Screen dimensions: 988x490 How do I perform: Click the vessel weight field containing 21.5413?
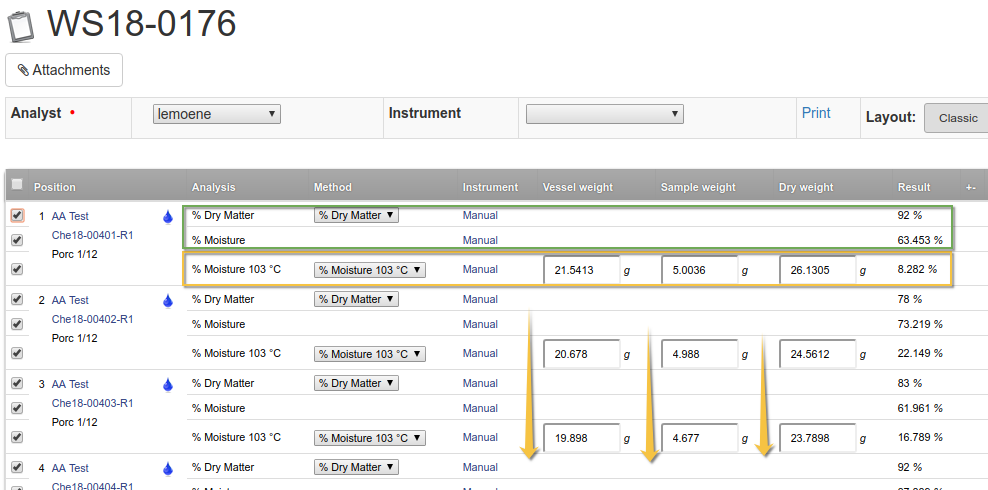pyautogui.click(x=581, y=270)
